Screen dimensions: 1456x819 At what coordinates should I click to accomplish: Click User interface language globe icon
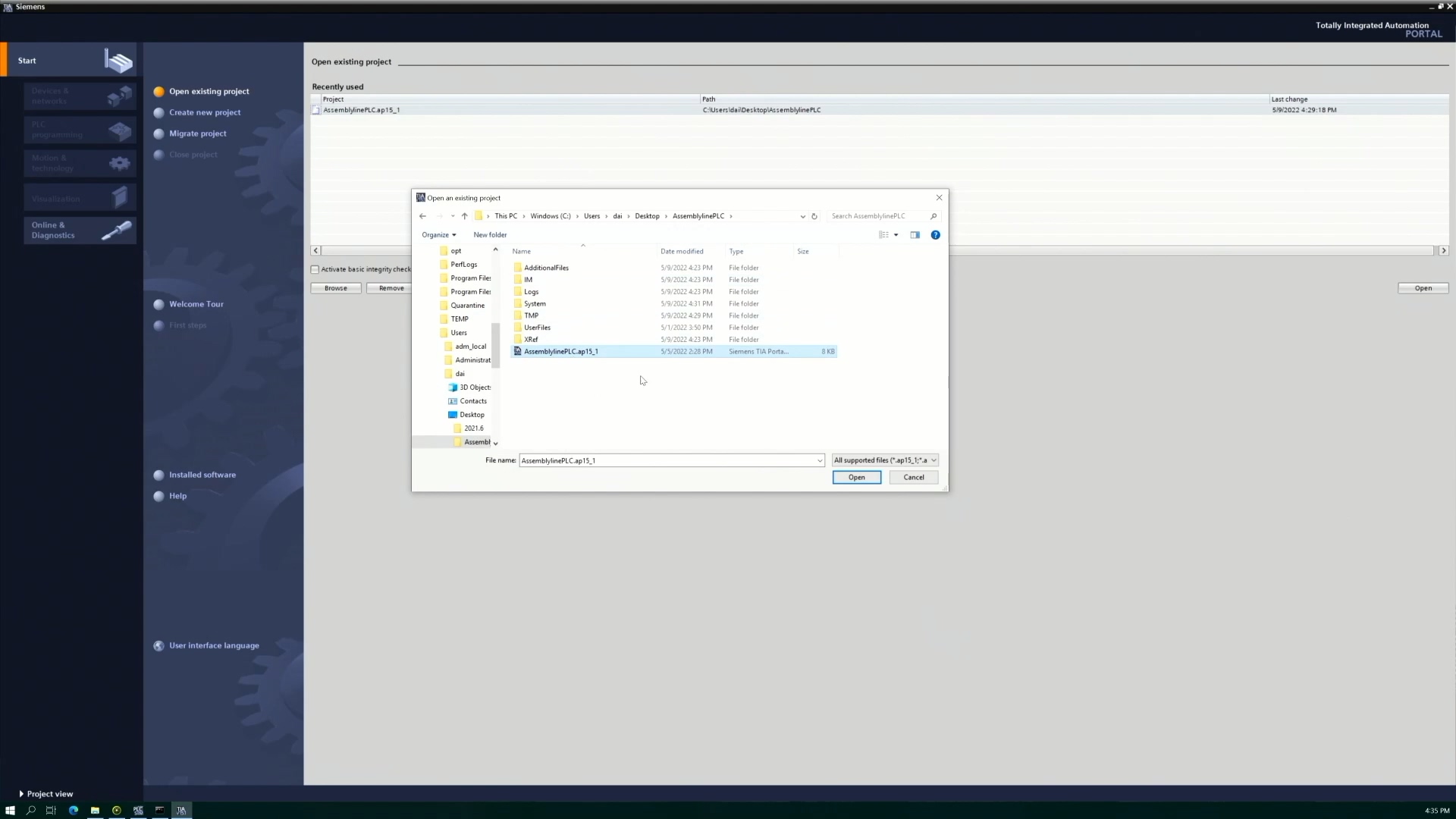click(x=158, y=646)
